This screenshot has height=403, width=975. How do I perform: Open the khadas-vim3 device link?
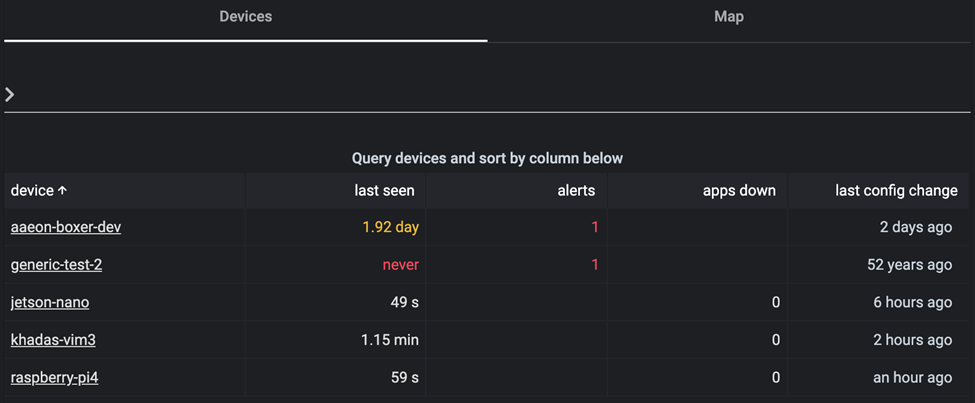coord(53,340)
